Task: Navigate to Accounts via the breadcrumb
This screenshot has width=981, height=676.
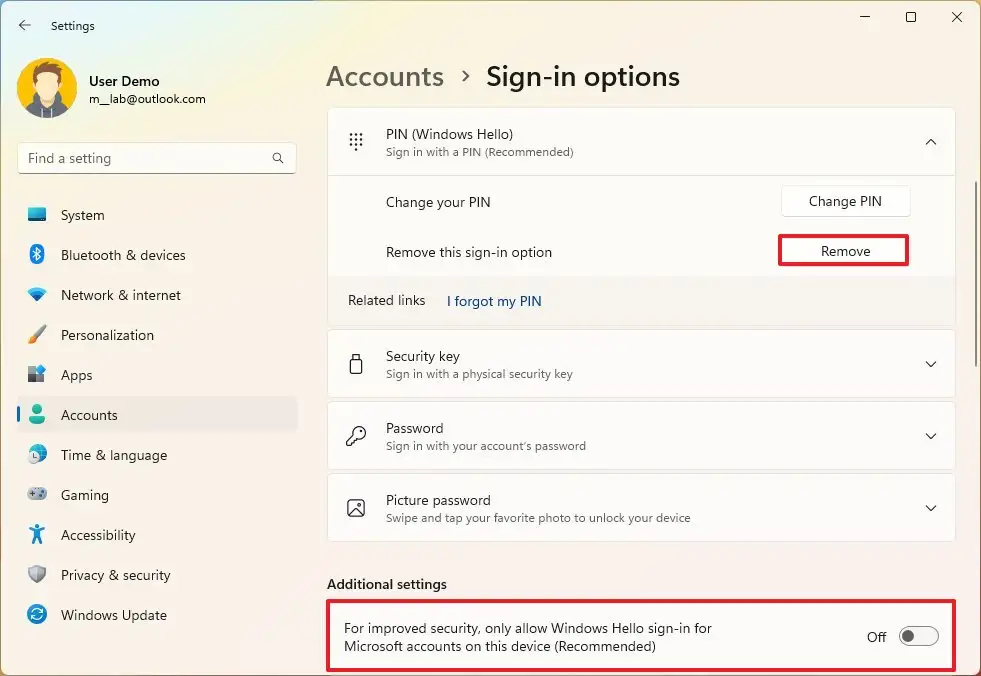Action: pyautogui.click(x=384, y=76)
